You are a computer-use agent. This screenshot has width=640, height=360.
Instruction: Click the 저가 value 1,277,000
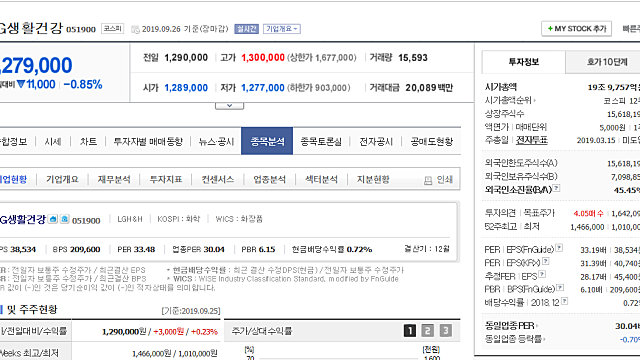pyautogui.click(x=263, y=88)
